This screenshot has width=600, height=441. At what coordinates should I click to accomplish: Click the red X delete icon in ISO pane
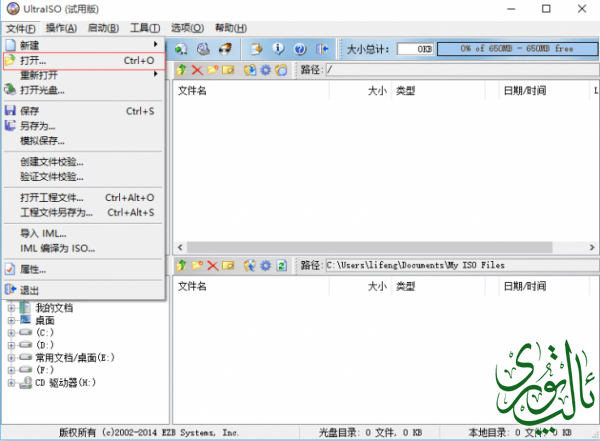click(197, 70)
